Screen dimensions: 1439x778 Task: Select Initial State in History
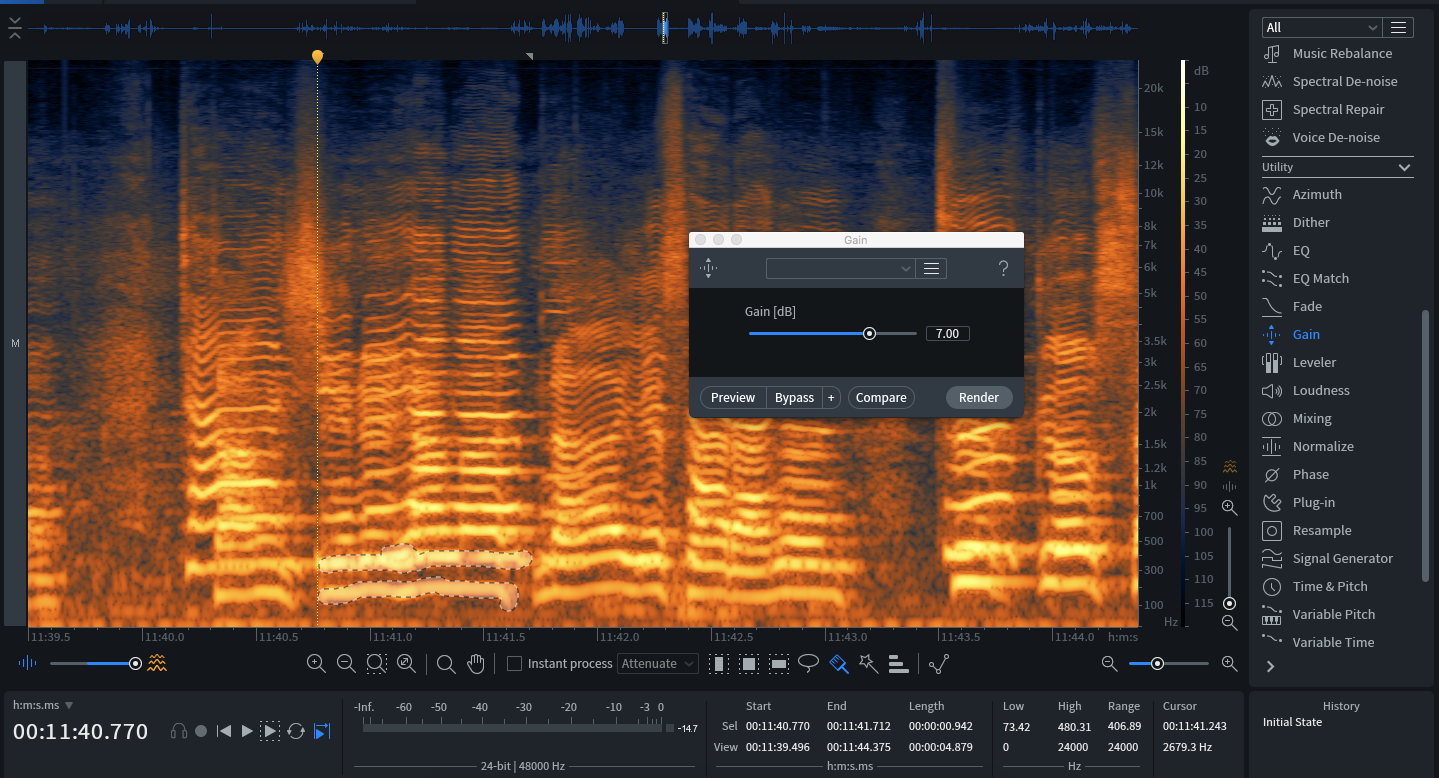(x=1292, y=722)
